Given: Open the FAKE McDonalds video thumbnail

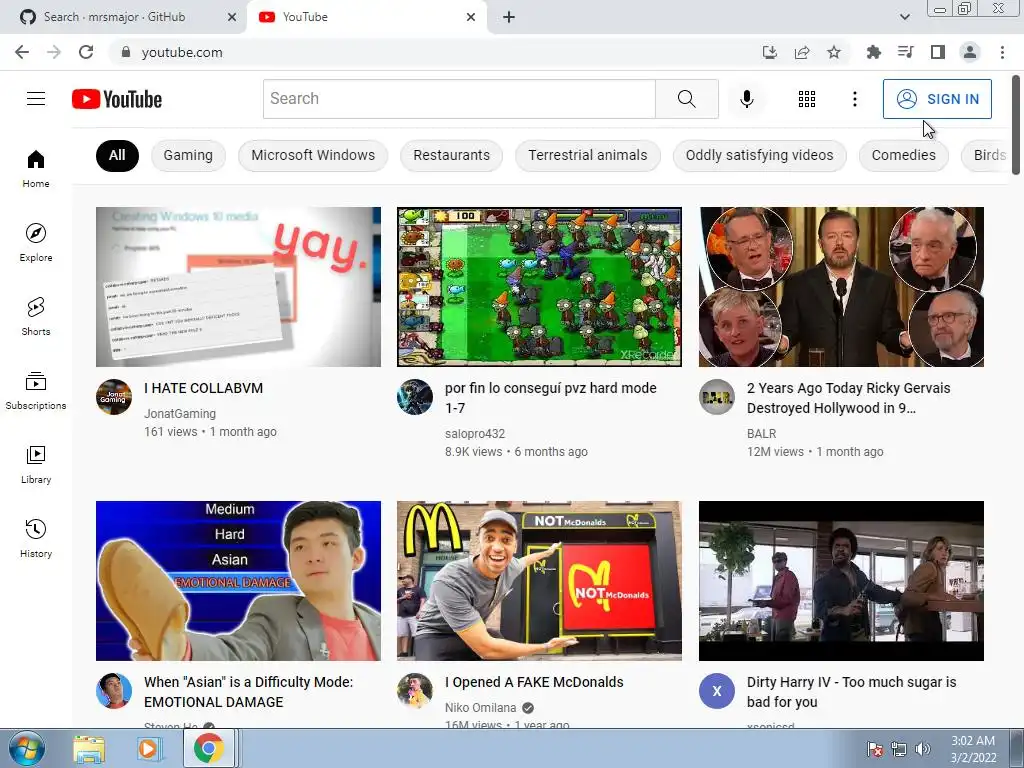Looking at the screenshot, I should pyautogui.click(x=539, y=581).
